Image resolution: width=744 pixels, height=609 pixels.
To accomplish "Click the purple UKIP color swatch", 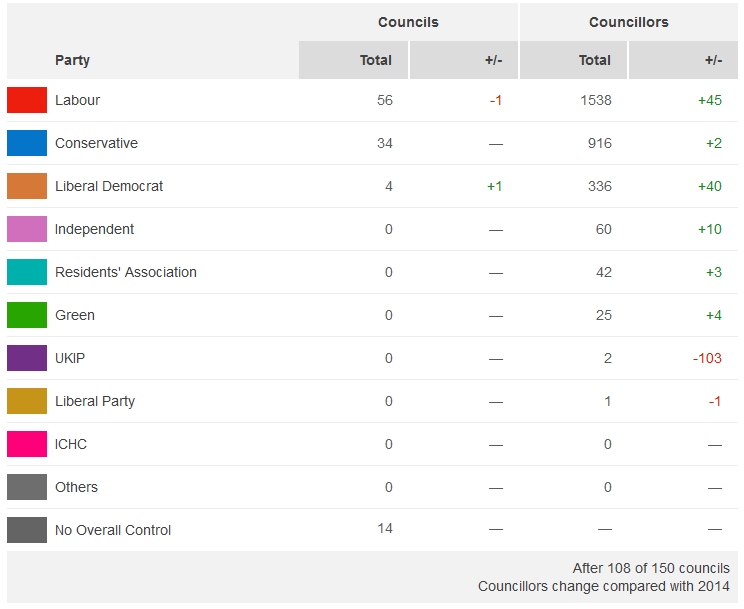I will 27,358.
